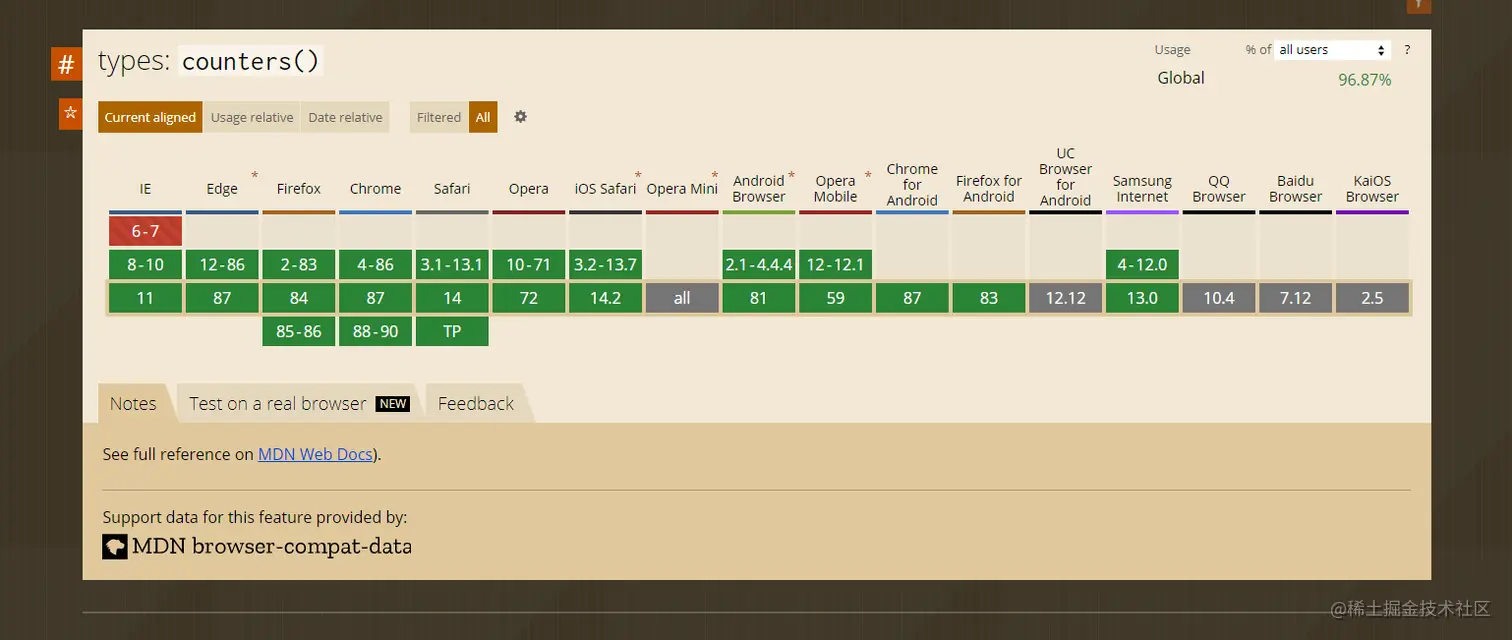Click the Chrome 4-86 cell
The image size is (1512, 640).
pos(375,265)
